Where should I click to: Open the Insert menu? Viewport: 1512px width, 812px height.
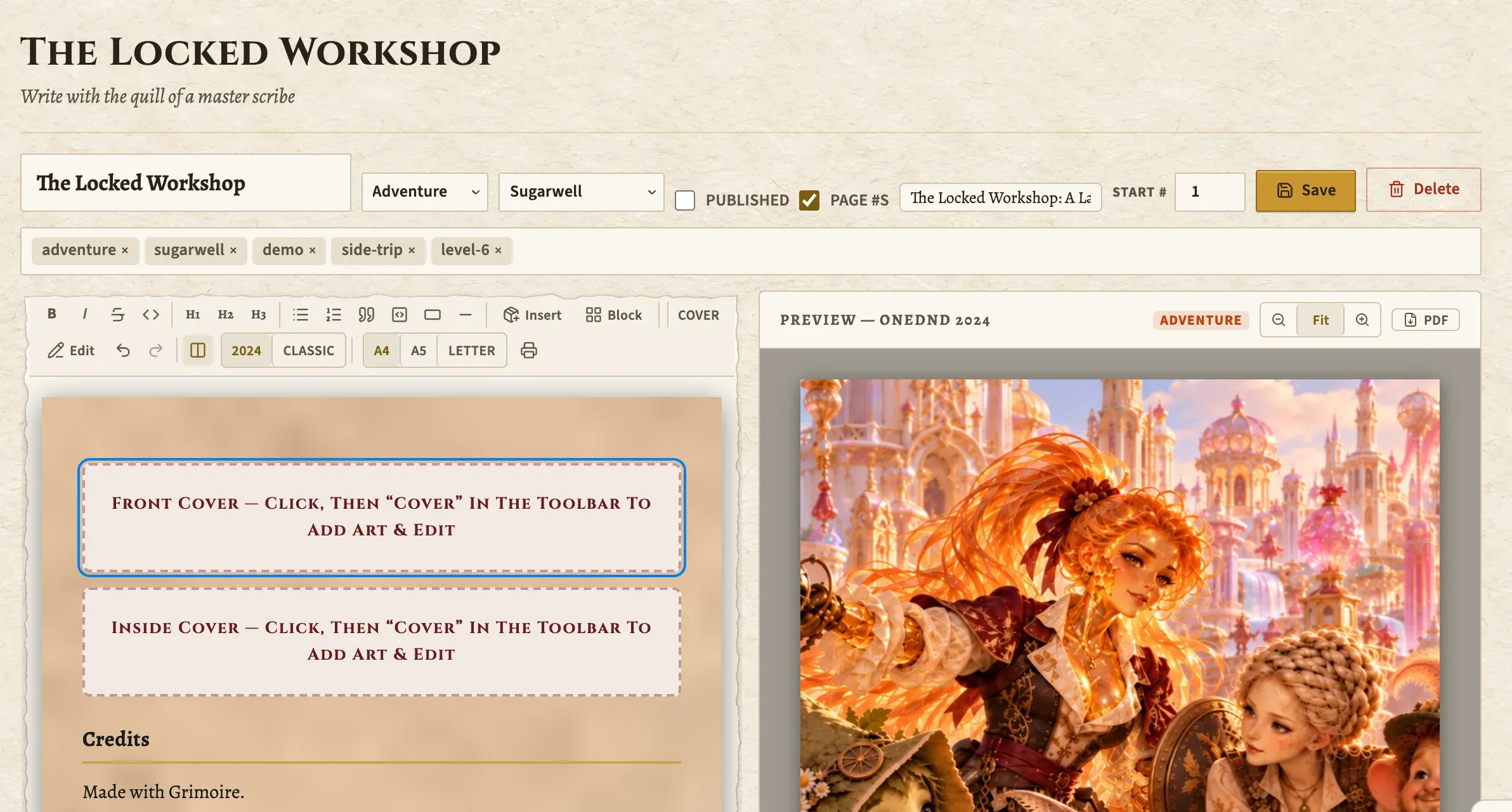[x=533, y=315]
